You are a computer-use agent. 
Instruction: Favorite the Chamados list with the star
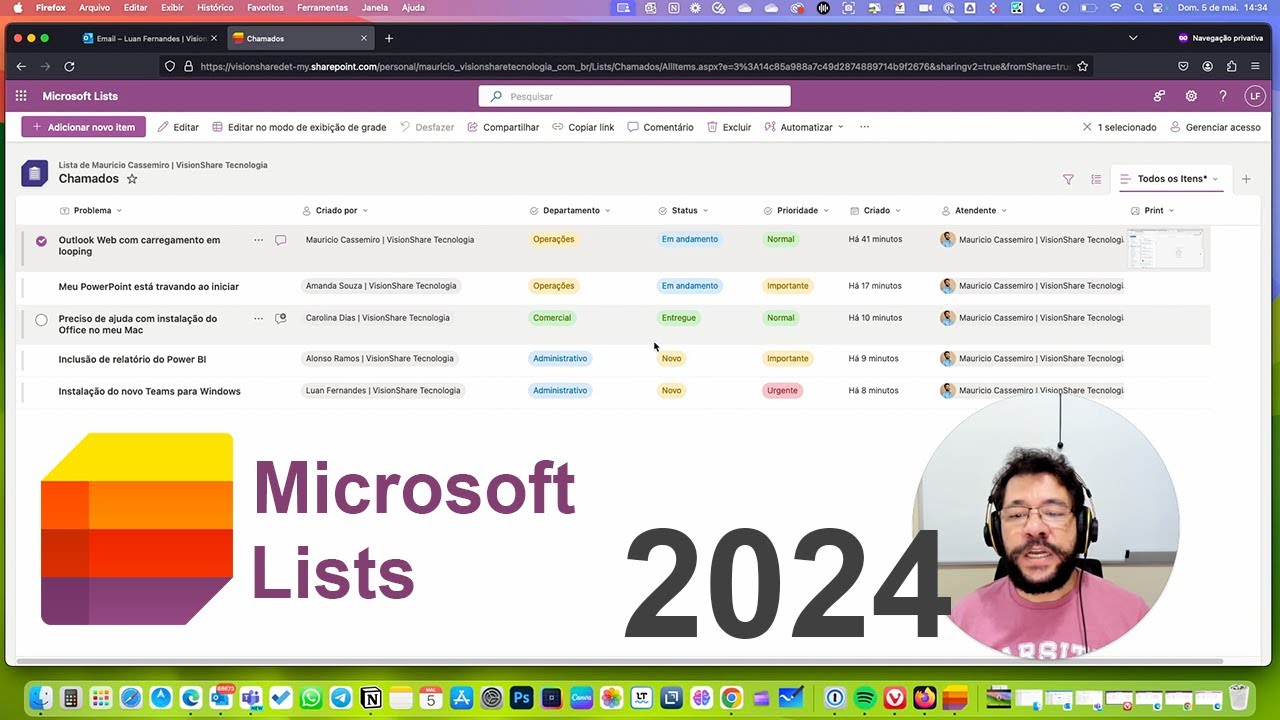click(132, 179)
